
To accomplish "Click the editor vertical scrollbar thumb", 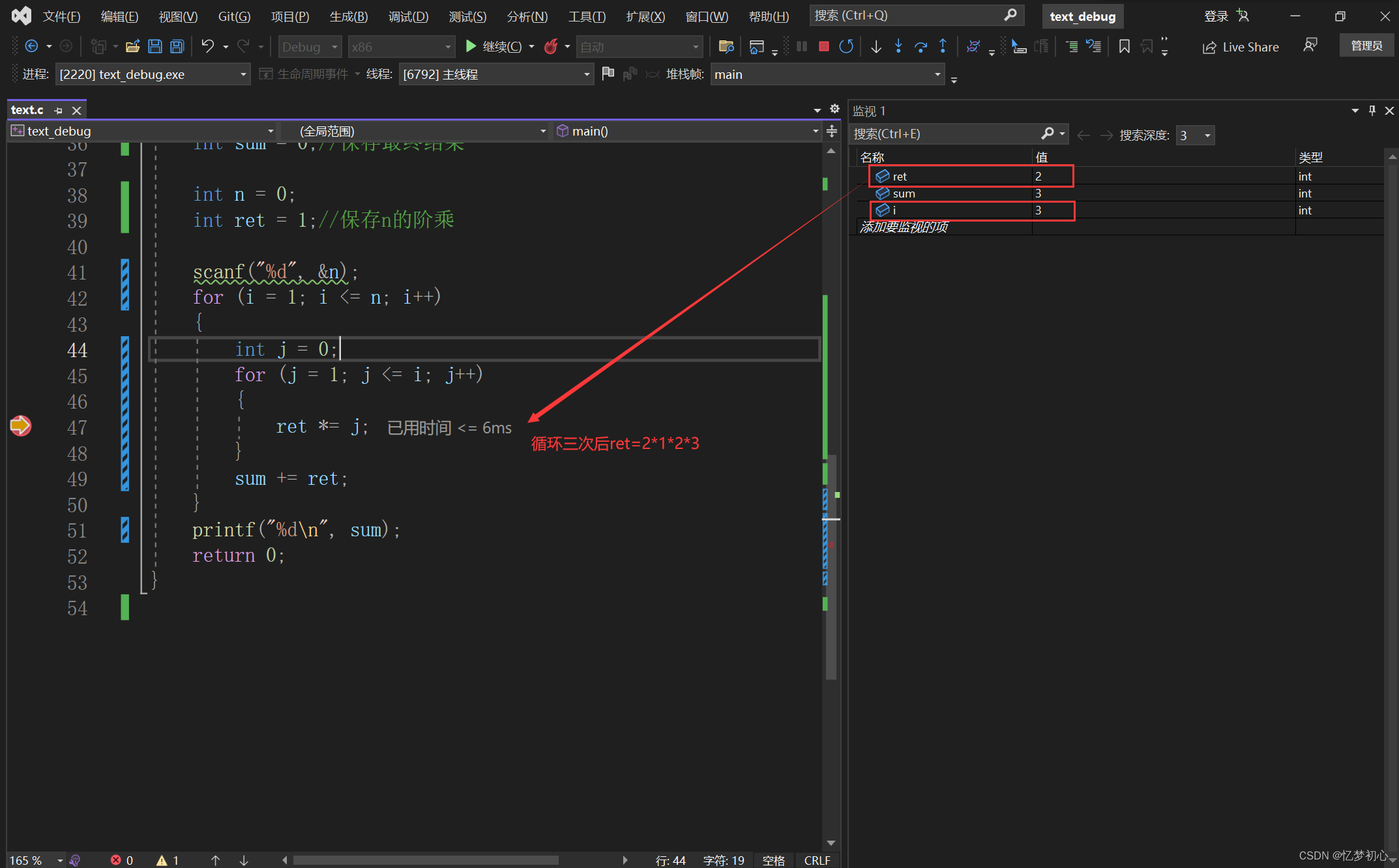I will (x=831, y=567).
